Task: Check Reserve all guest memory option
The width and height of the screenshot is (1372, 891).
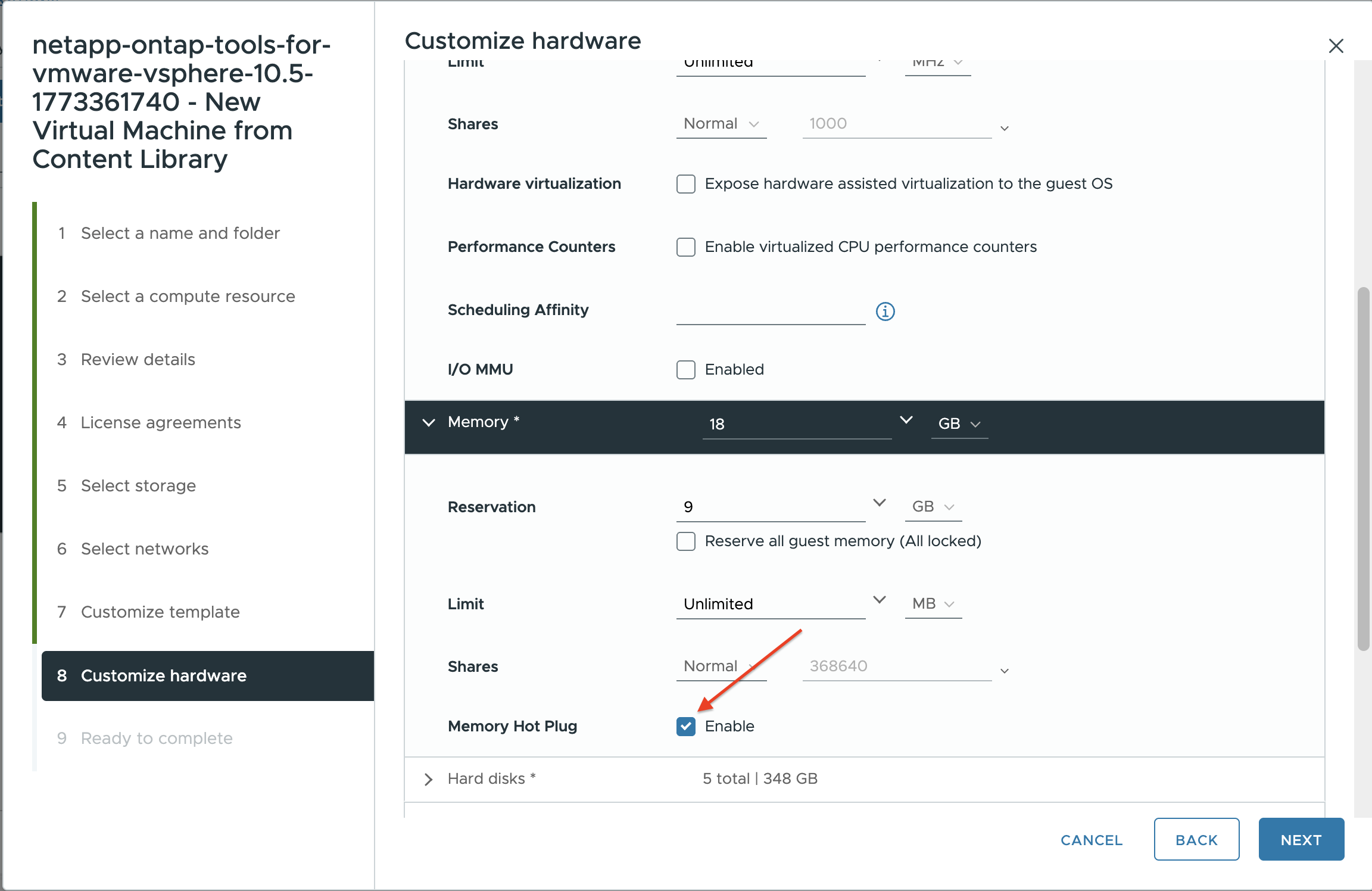Action: point(686,541)
